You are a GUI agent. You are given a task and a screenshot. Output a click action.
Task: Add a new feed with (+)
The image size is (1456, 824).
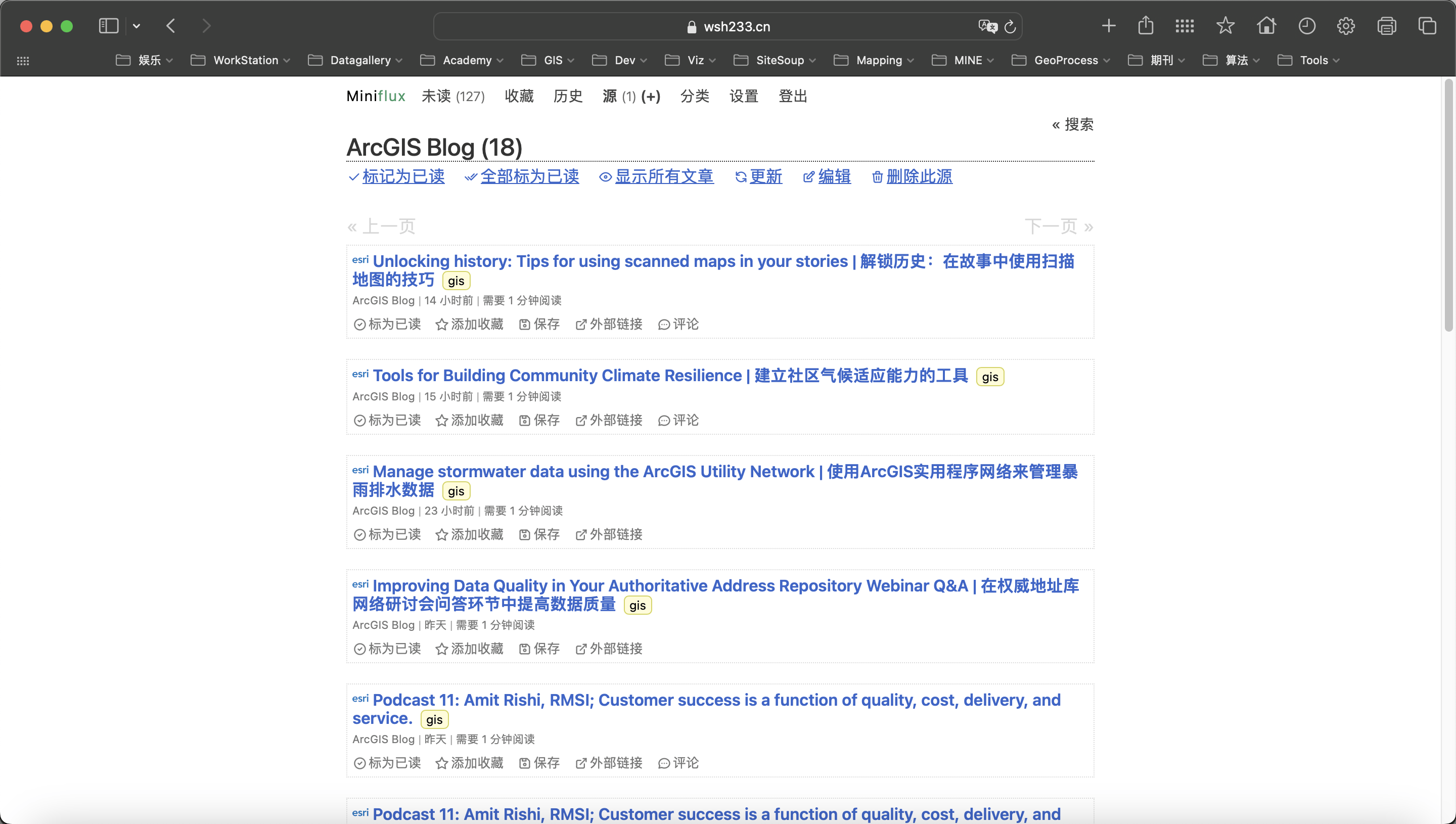[x=651, y=97]
